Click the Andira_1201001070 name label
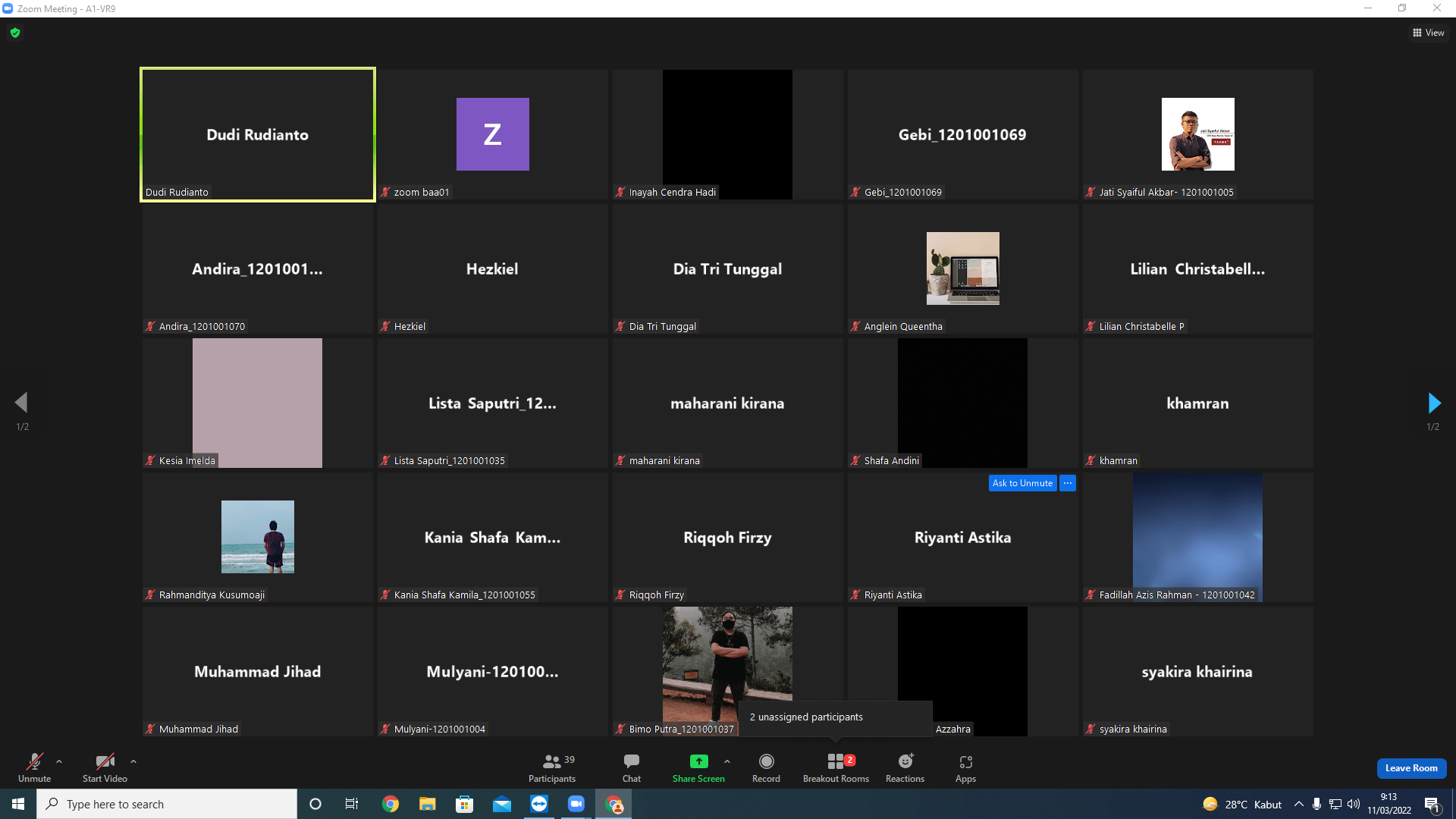The width and height of the screenshot is (1456, 819). (x=202, y=327)
